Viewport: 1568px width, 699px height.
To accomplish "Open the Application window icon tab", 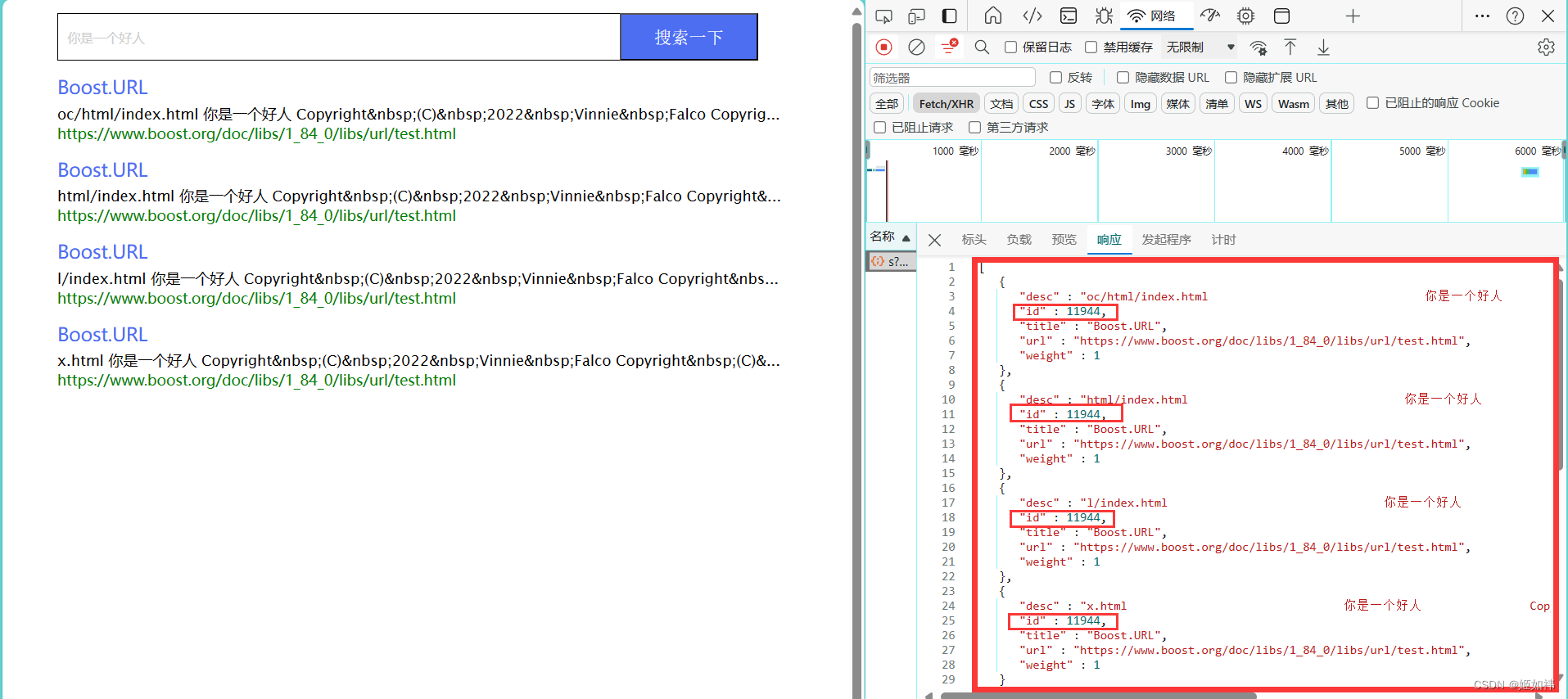I will pos(1282,16).
